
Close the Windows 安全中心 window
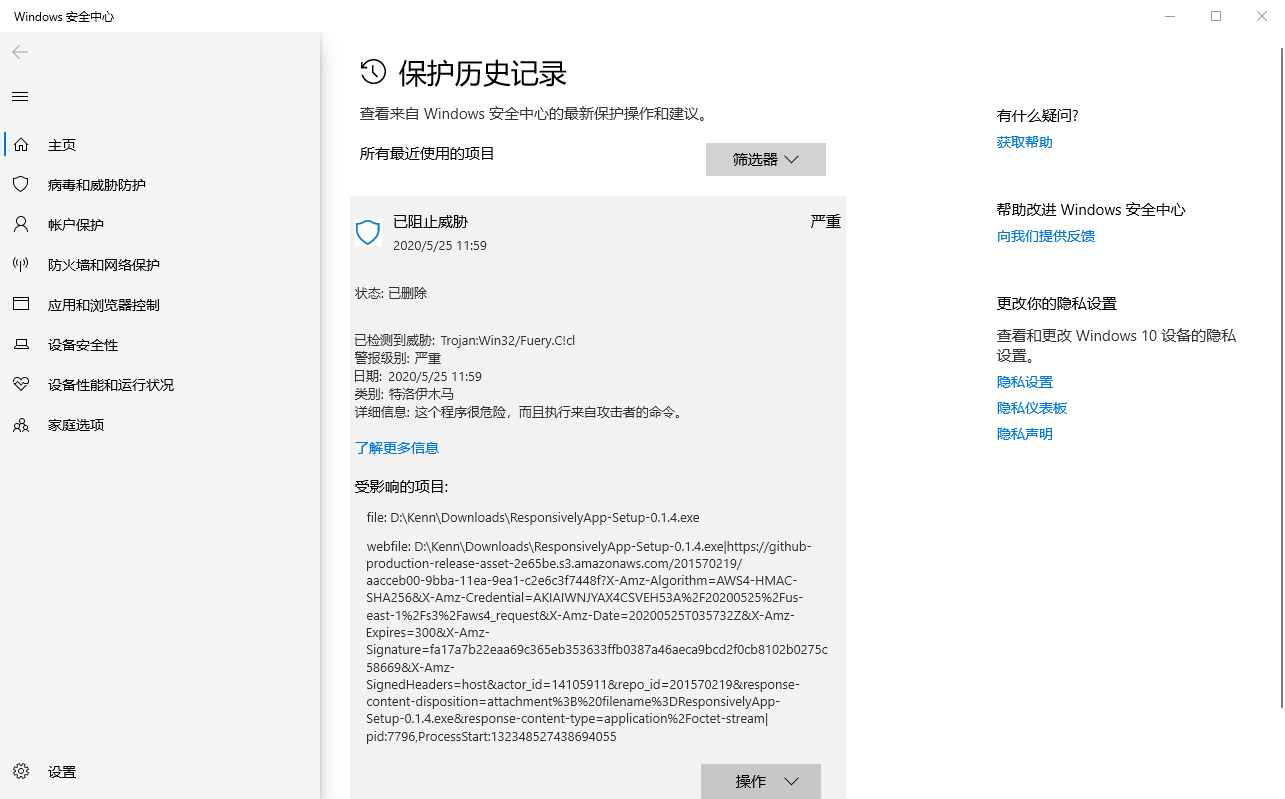tap(1262, 16)
